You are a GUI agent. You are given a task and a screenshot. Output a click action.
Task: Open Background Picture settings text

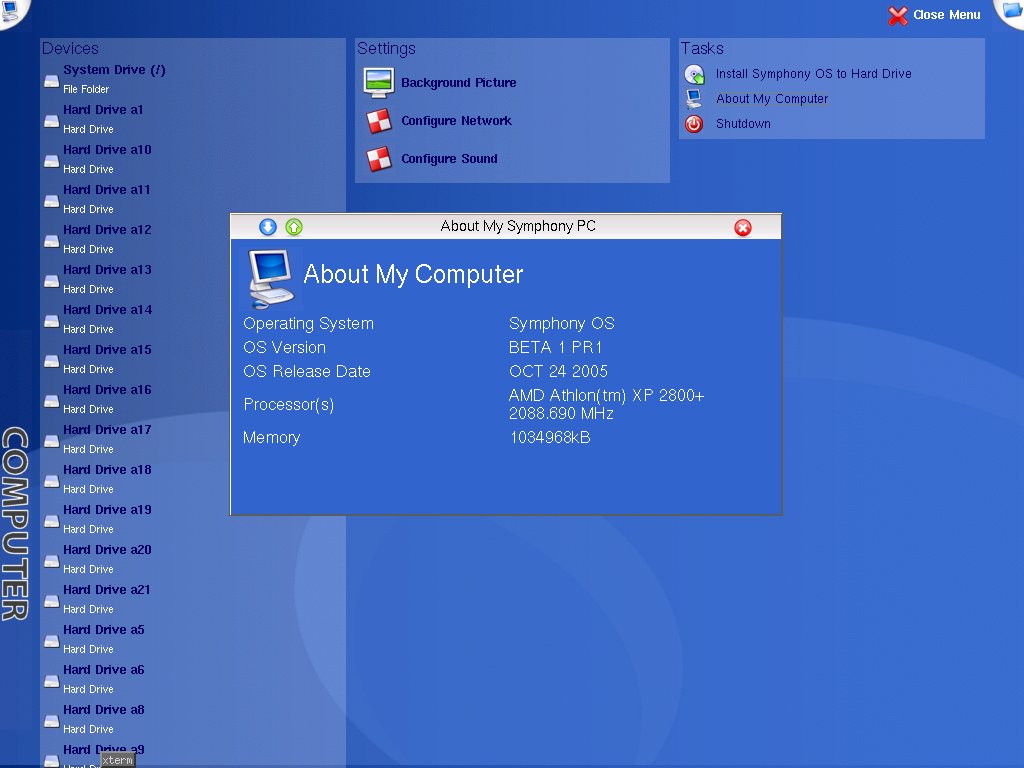(458, 83)
